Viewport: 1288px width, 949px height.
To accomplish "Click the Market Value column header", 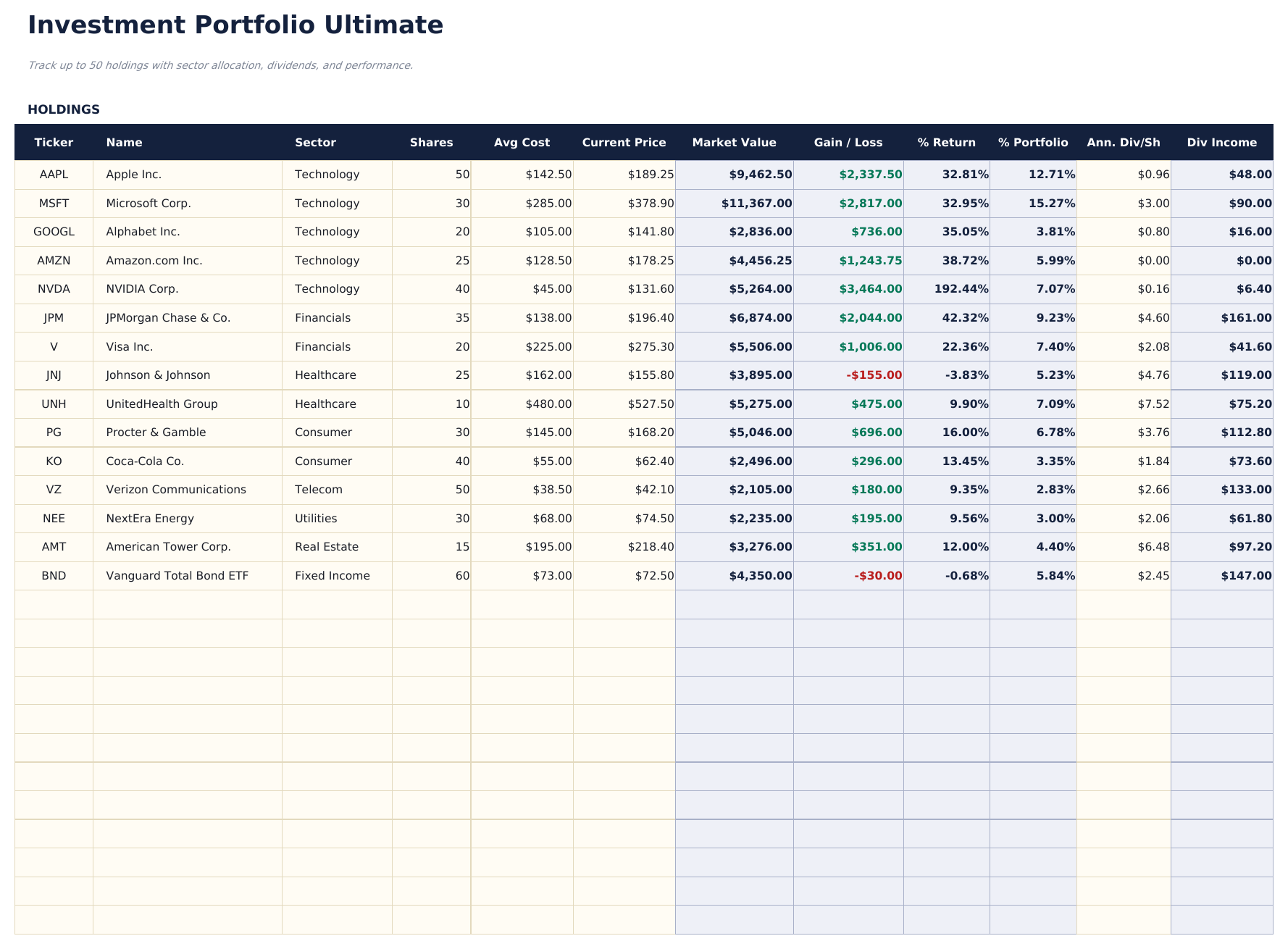I will tap(735, 142).
